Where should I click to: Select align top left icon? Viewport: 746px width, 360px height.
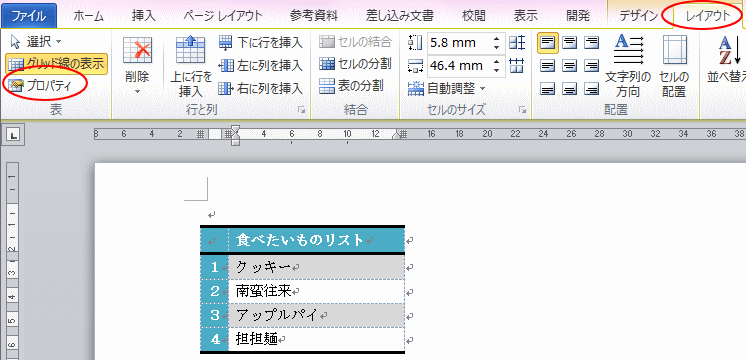548,42
